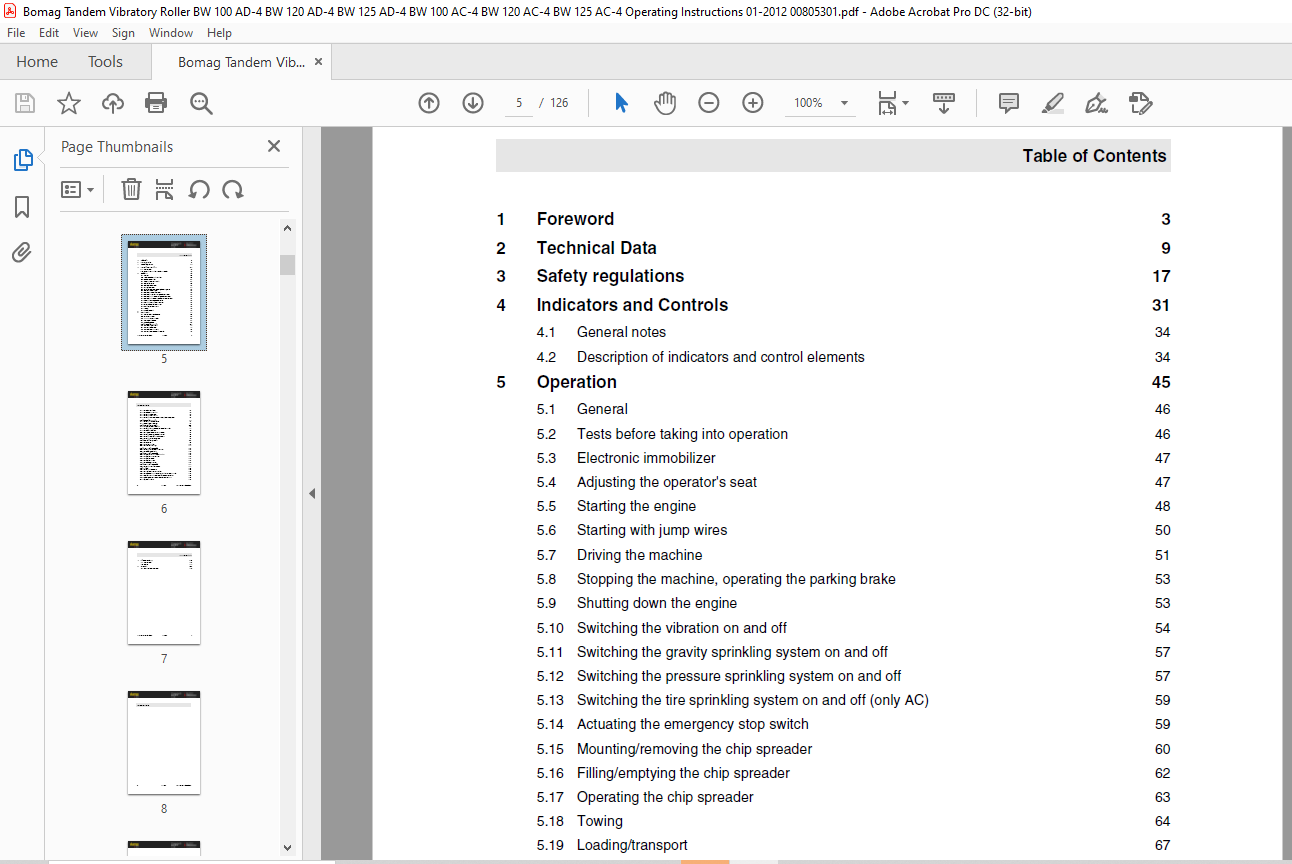Switch to the Tools tab
The width and height of the screenshot is (1292, 864).
pos(105,62)
